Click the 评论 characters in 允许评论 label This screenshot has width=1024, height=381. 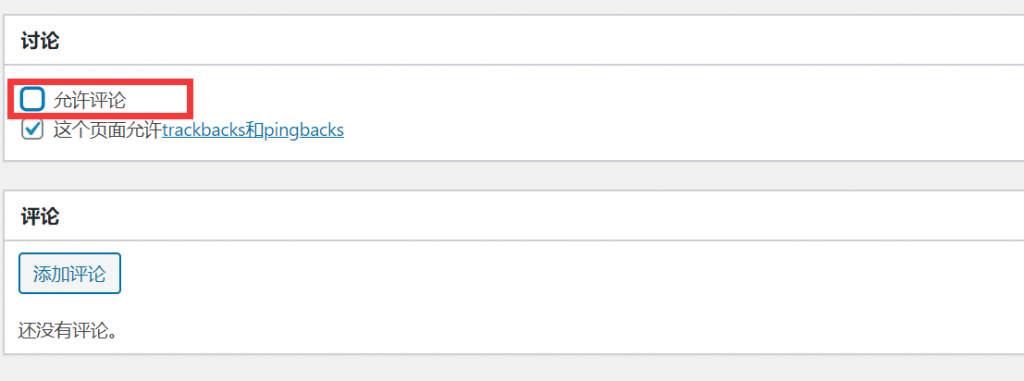point(108,100)
